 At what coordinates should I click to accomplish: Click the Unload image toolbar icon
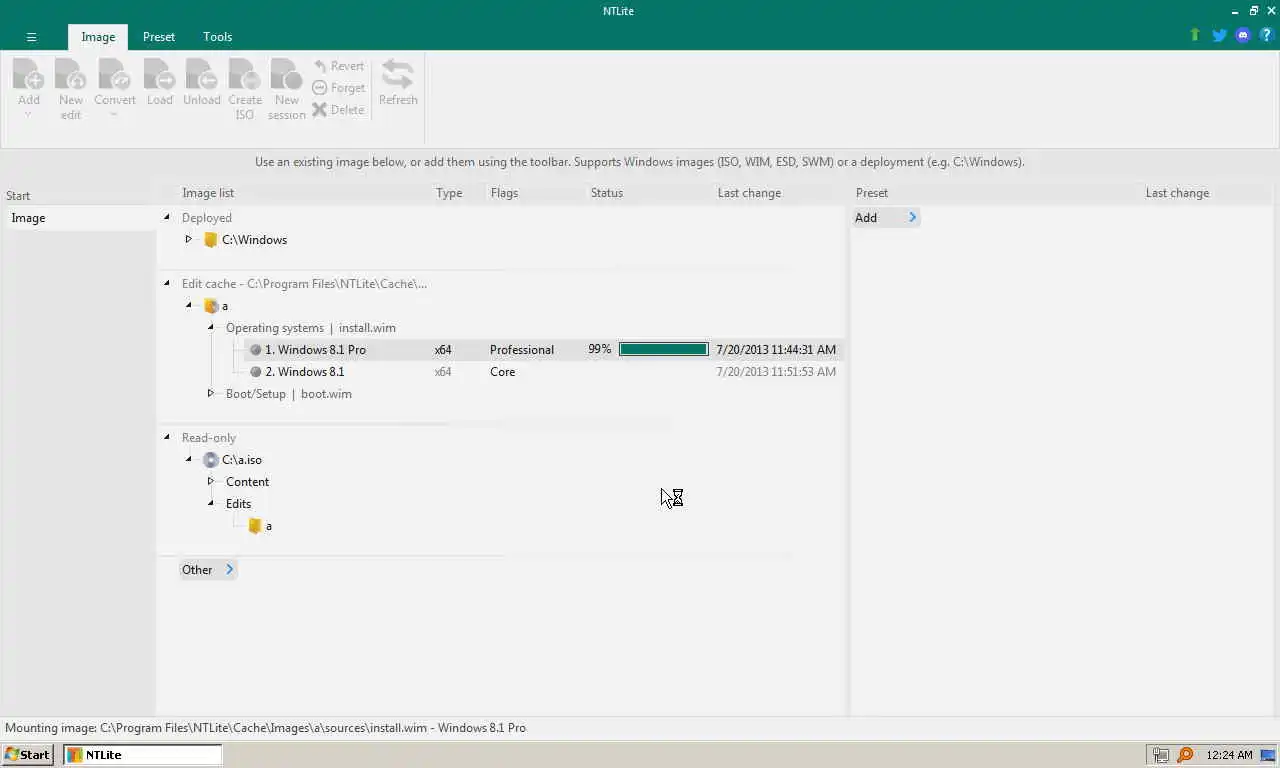tap(202, 75)
